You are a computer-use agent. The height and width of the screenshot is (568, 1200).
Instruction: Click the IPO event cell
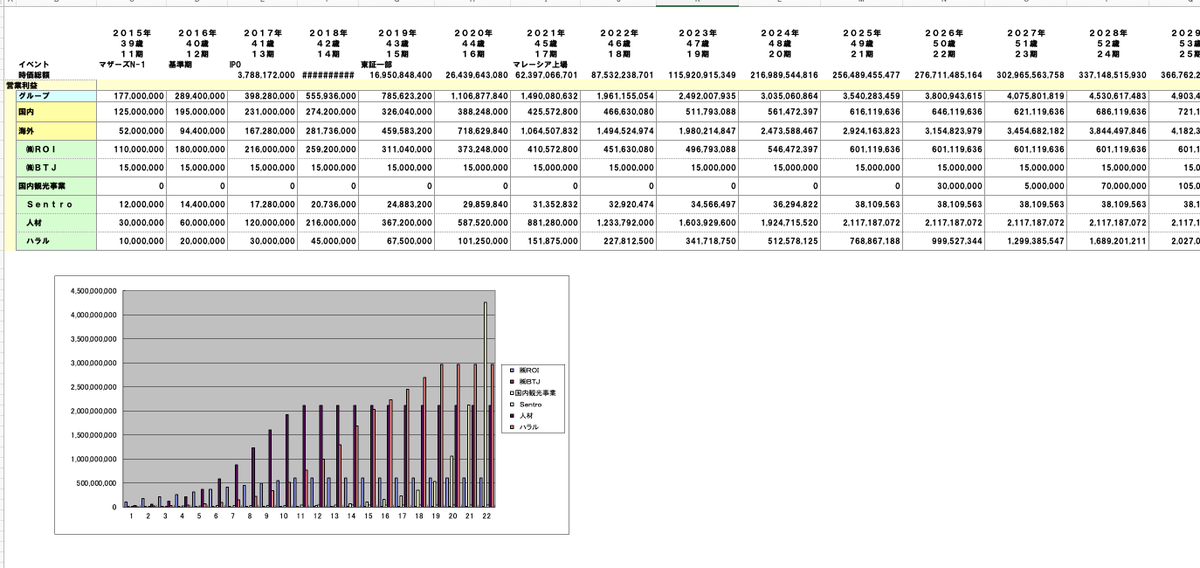point(236,64)
